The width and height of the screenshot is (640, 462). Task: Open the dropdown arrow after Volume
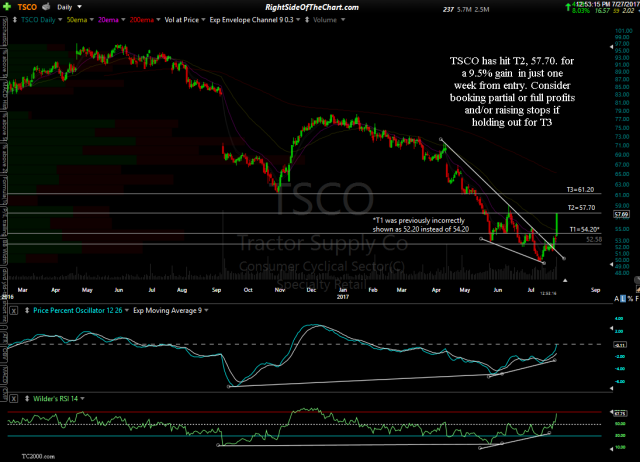(343, 20)
